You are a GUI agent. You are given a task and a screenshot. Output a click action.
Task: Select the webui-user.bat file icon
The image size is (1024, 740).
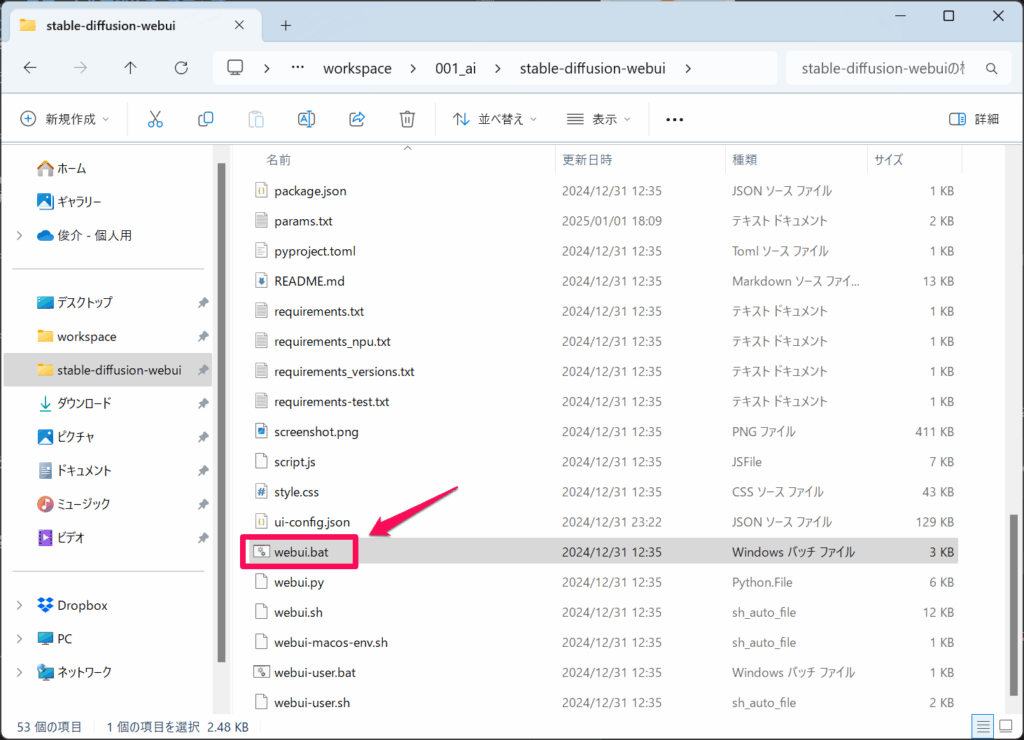coord(261,672)
